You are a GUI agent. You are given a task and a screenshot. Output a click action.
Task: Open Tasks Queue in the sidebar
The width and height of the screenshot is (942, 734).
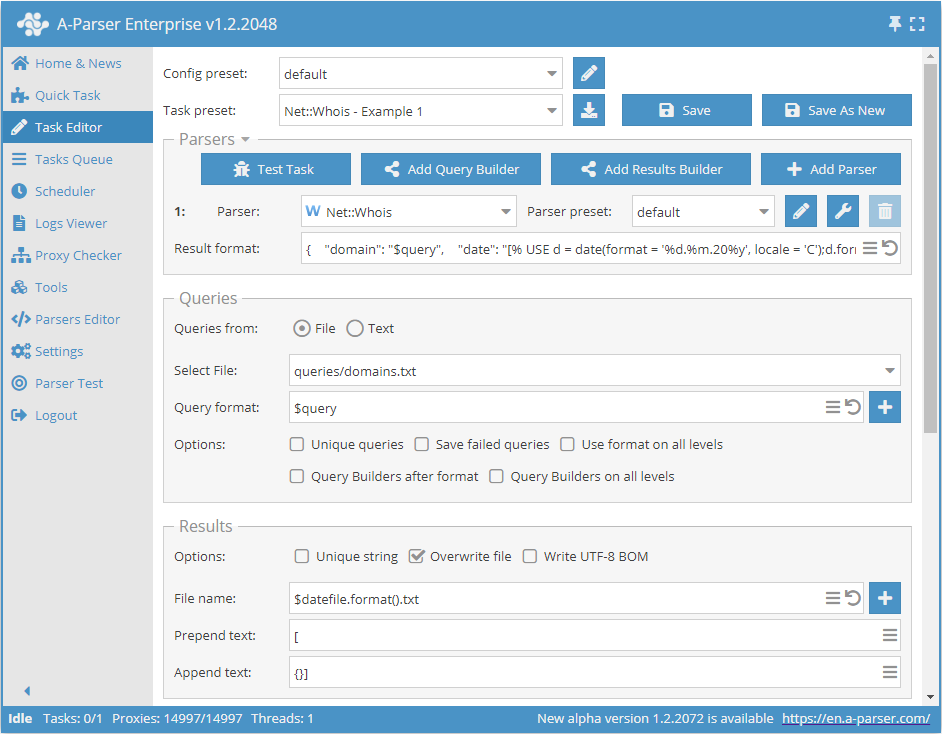click(x=73, y=159)
